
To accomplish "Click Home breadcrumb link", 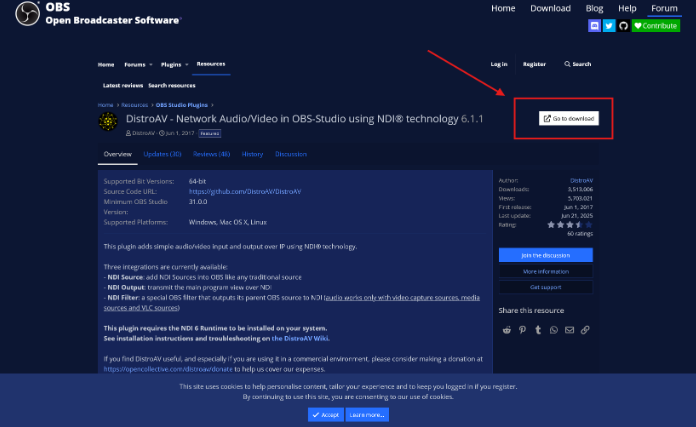I will point(106,105).
